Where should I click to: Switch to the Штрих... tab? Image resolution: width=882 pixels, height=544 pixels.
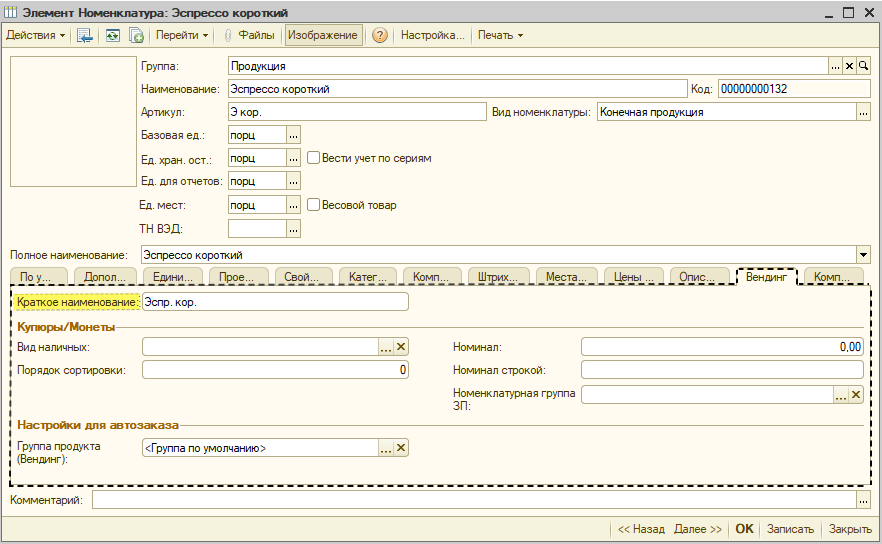pyautogui.click(x=497, y=277)
